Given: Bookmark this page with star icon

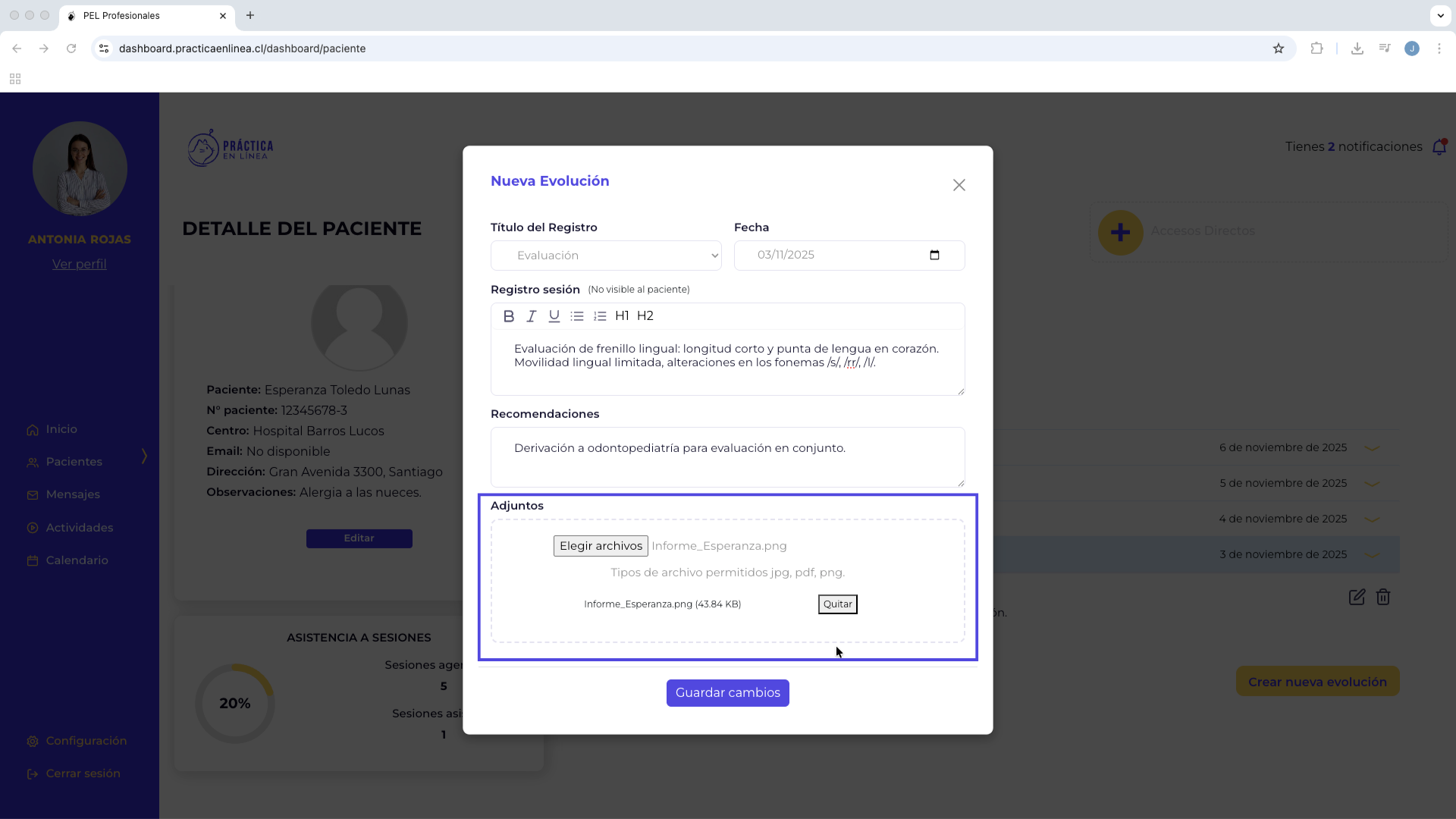Looking at the screenshot, I should click(x=1279, y=49).
